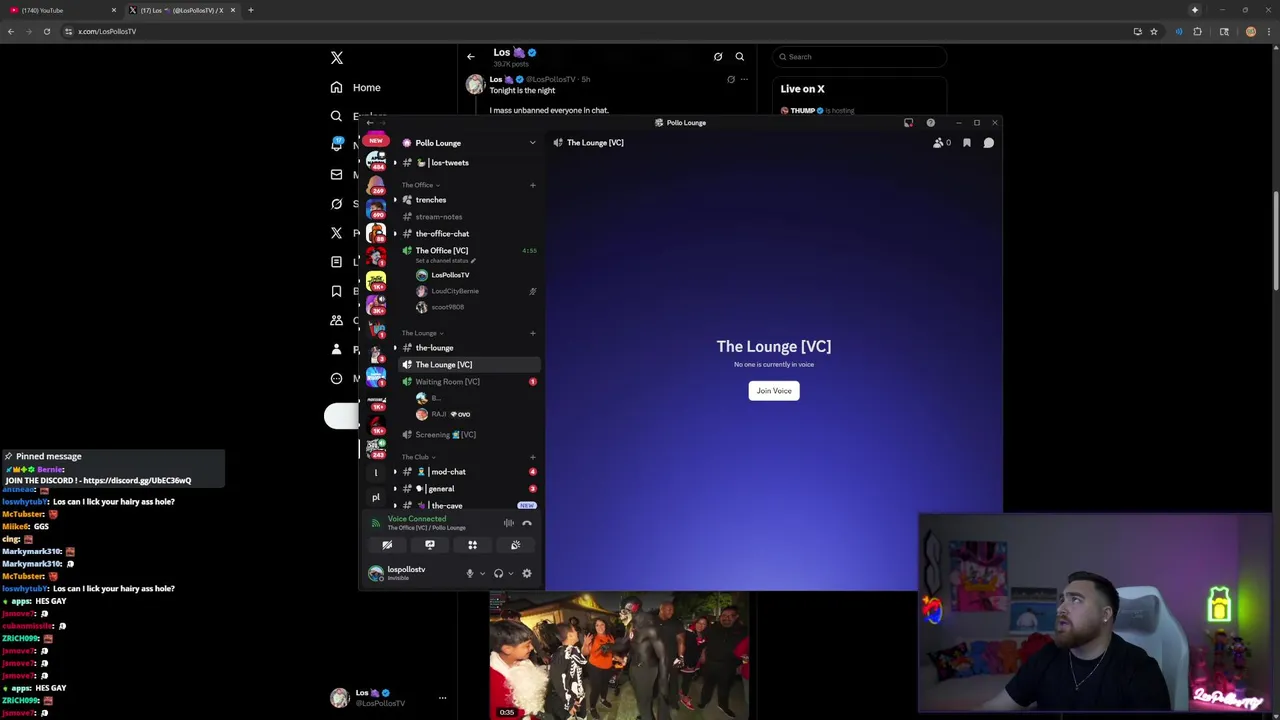Open the 'pl' server icon
The width and height of the screenshot is (1280, 720).
coord(376,497)
